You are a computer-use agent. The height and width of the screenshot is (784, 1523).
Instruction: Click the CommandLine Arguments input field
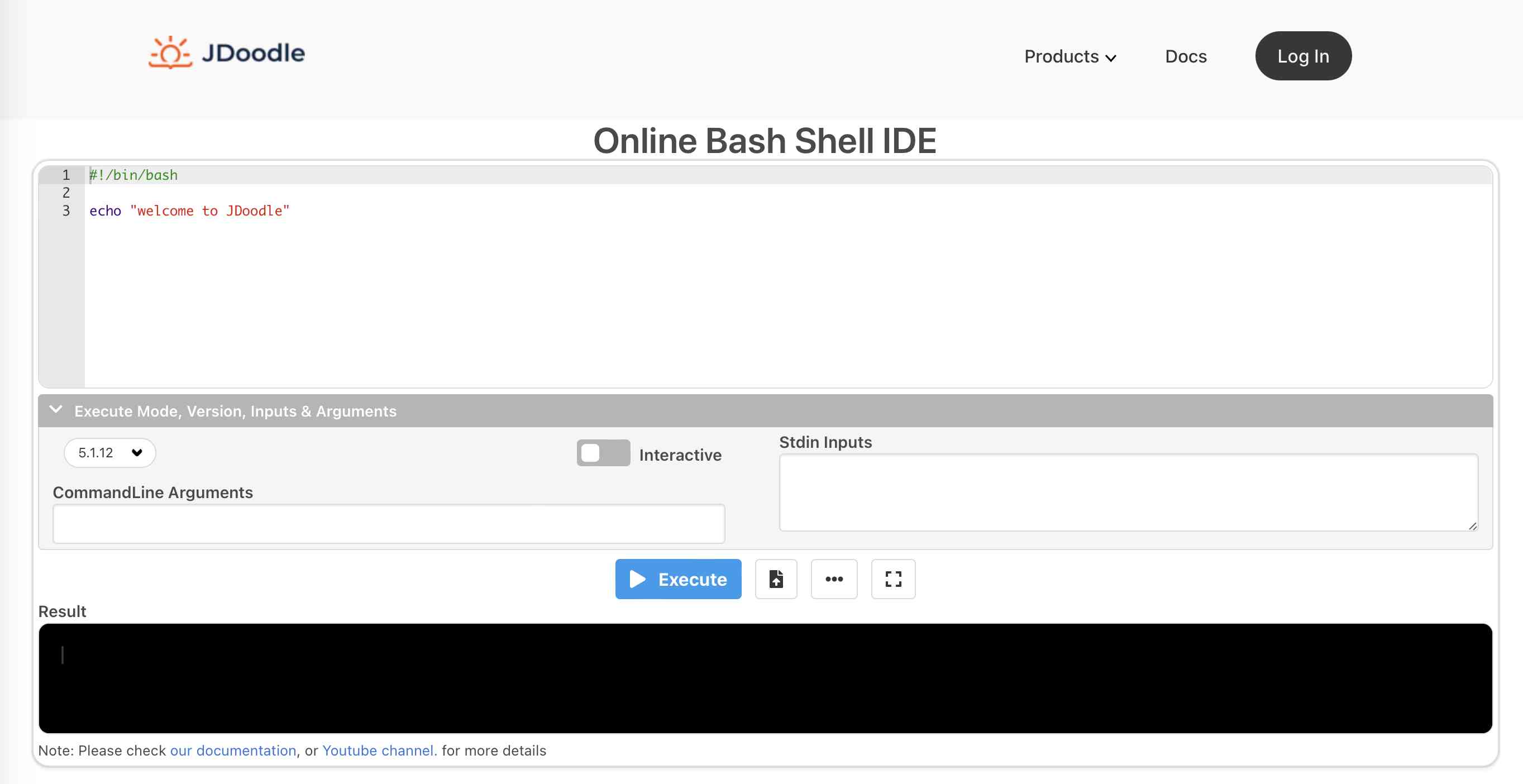389,523
